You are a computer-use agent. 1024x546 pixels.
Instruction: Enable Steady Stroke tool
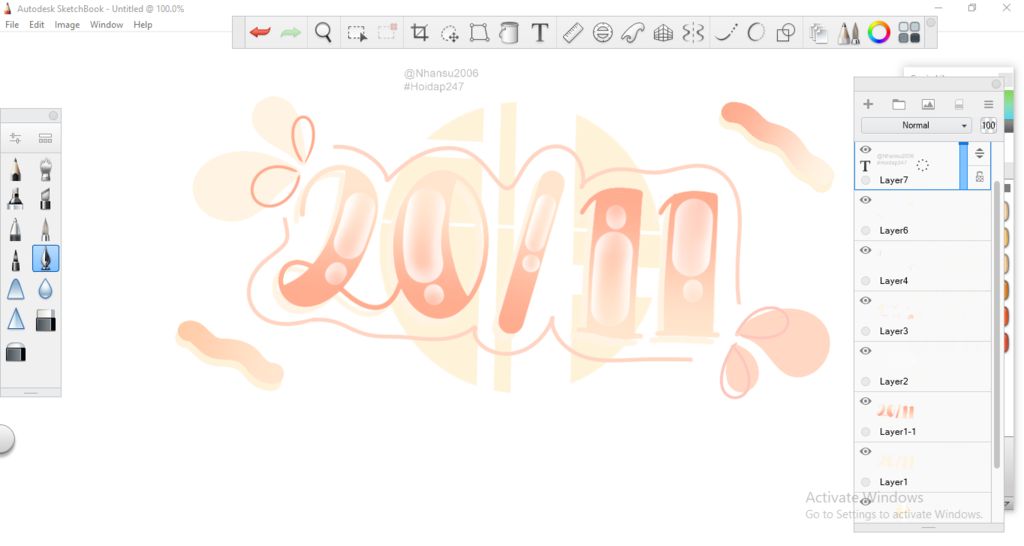726,32
